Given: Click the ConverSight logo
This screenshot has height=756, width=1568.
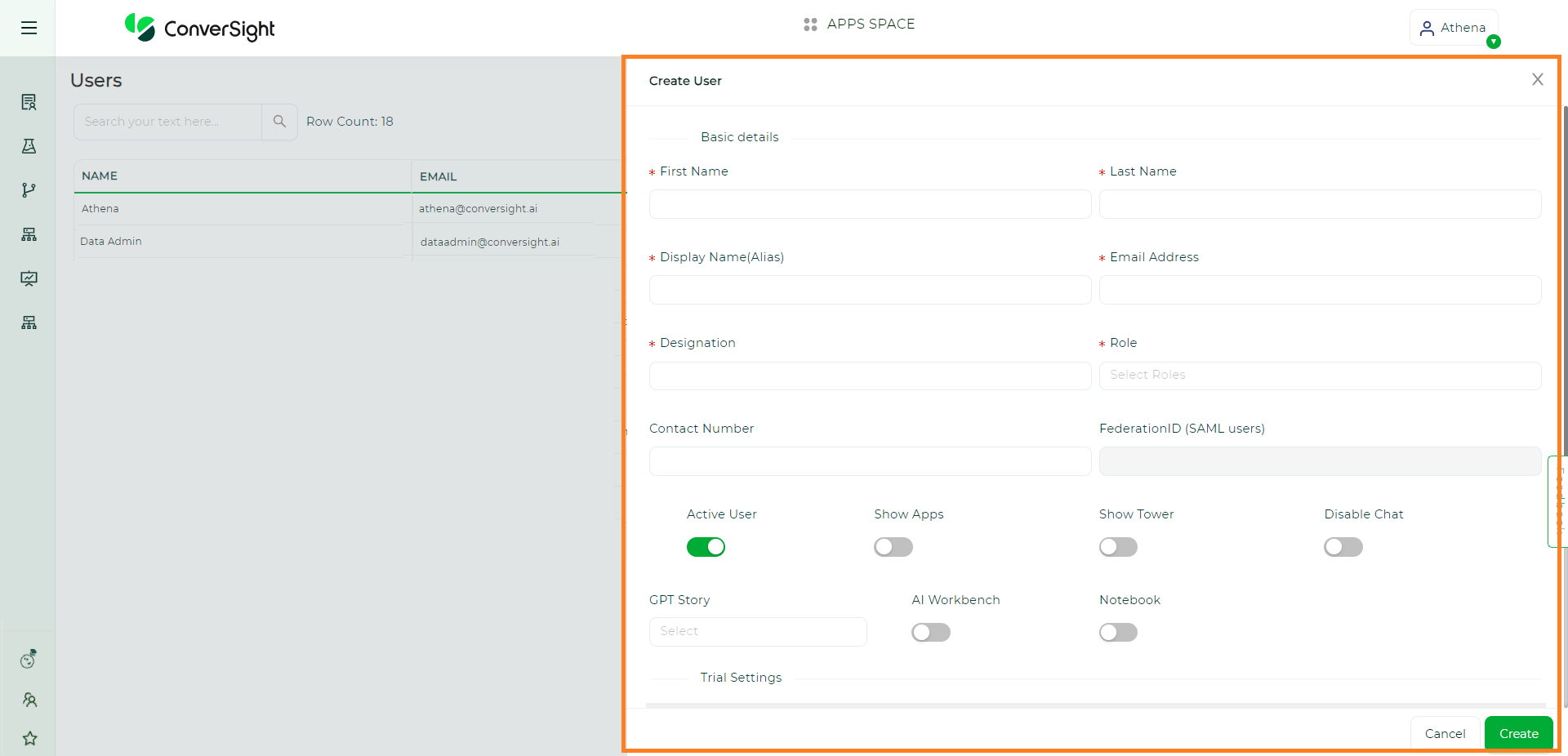Looking at the screenshot, I should (x=200, y=29).
